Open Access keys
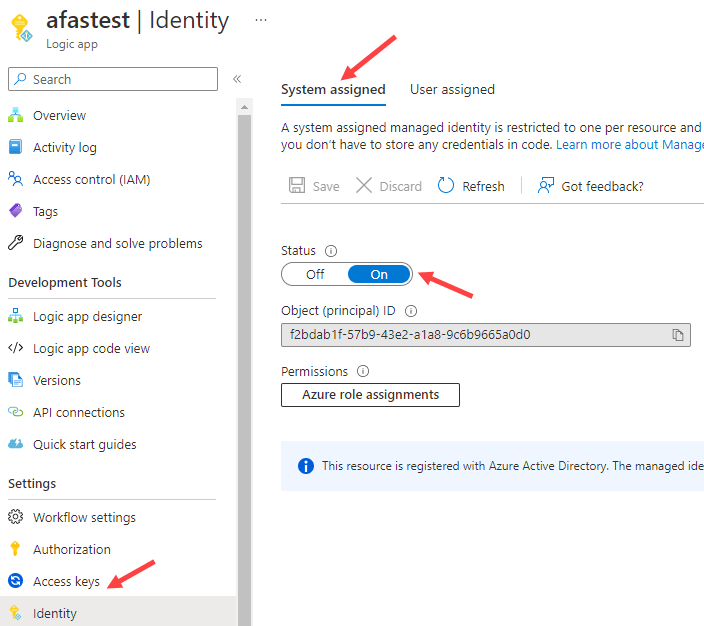This screenshot has width=704, height=626. pyautogui.click(x=66, y=581)
